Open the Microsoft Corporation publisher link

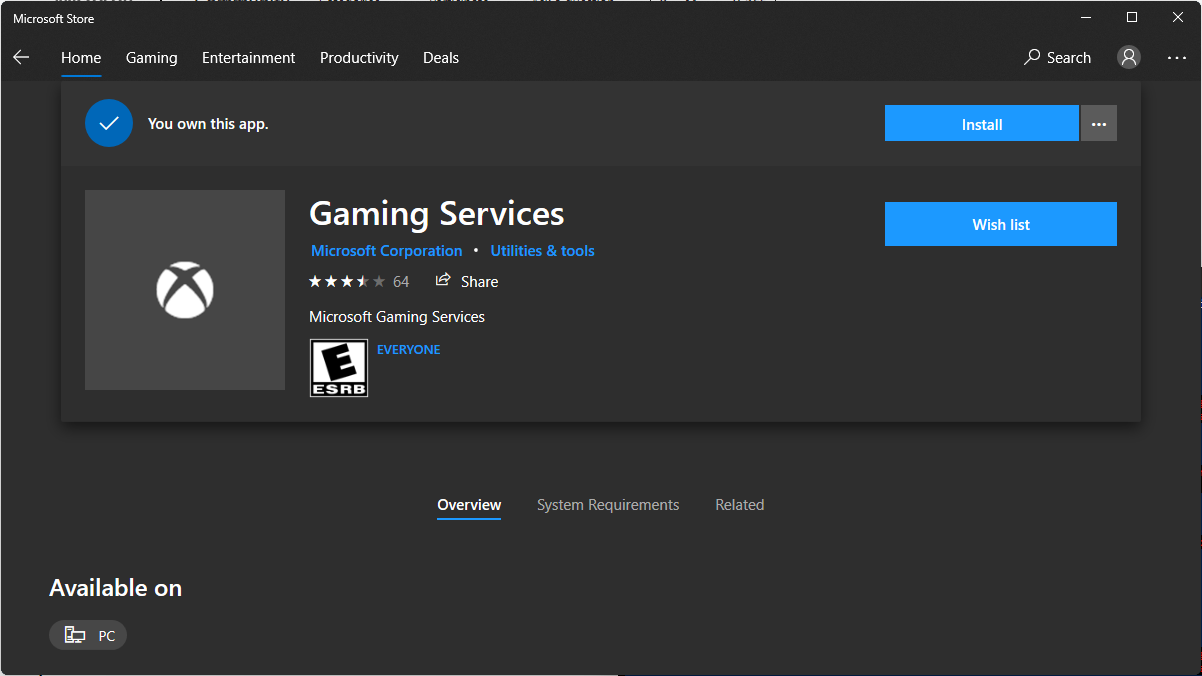[x=387, y=251]
